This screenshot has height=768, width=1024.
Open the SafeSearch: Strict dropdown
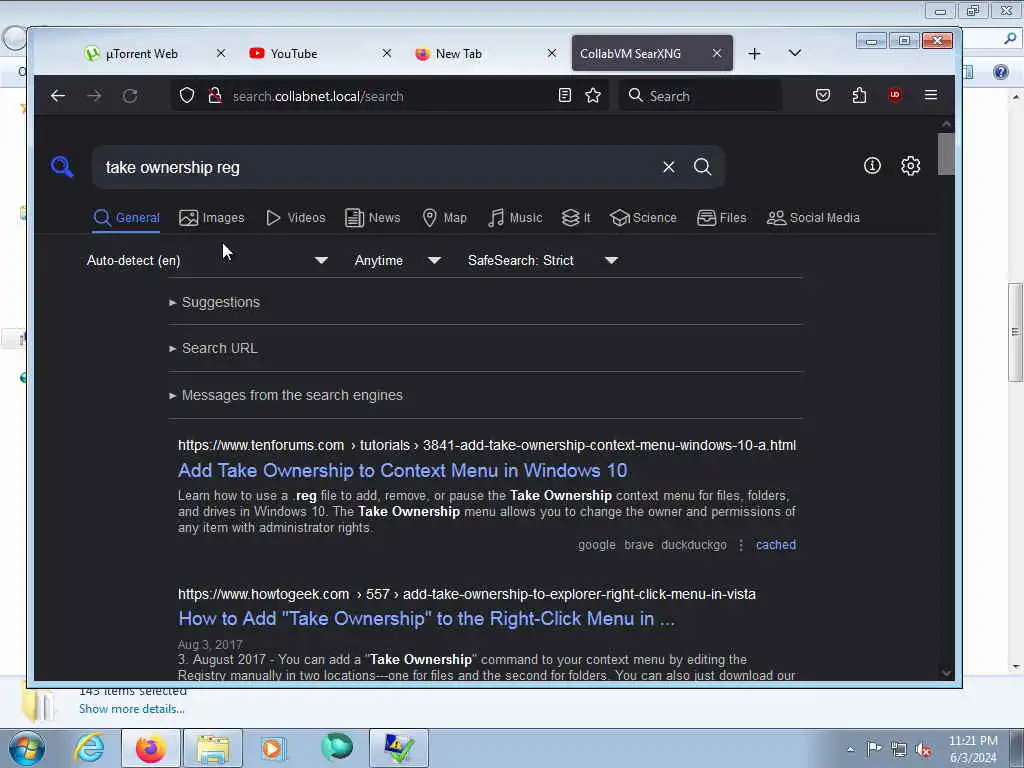[x=542, y=260]
